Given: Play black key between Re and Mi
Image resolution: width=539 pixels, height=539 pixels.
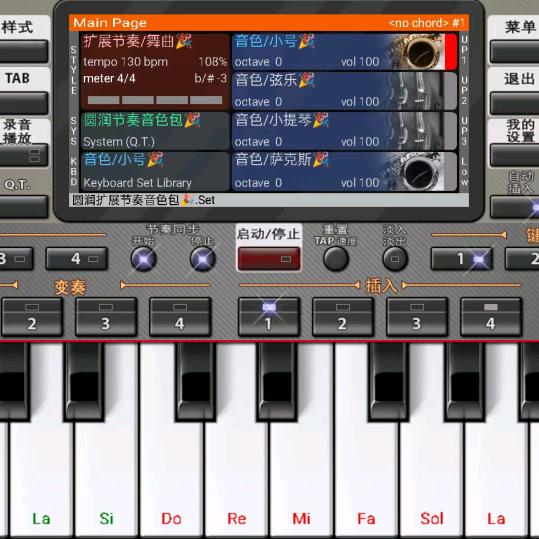Looking at the screenshot, I should tap(277, 382).
